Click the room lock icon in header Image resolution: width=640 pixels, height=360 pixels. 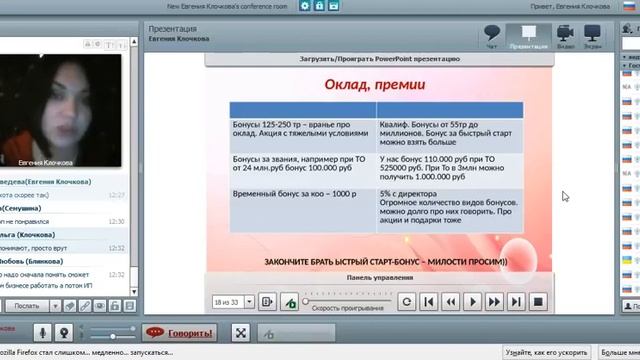click(x=319, y=6)
